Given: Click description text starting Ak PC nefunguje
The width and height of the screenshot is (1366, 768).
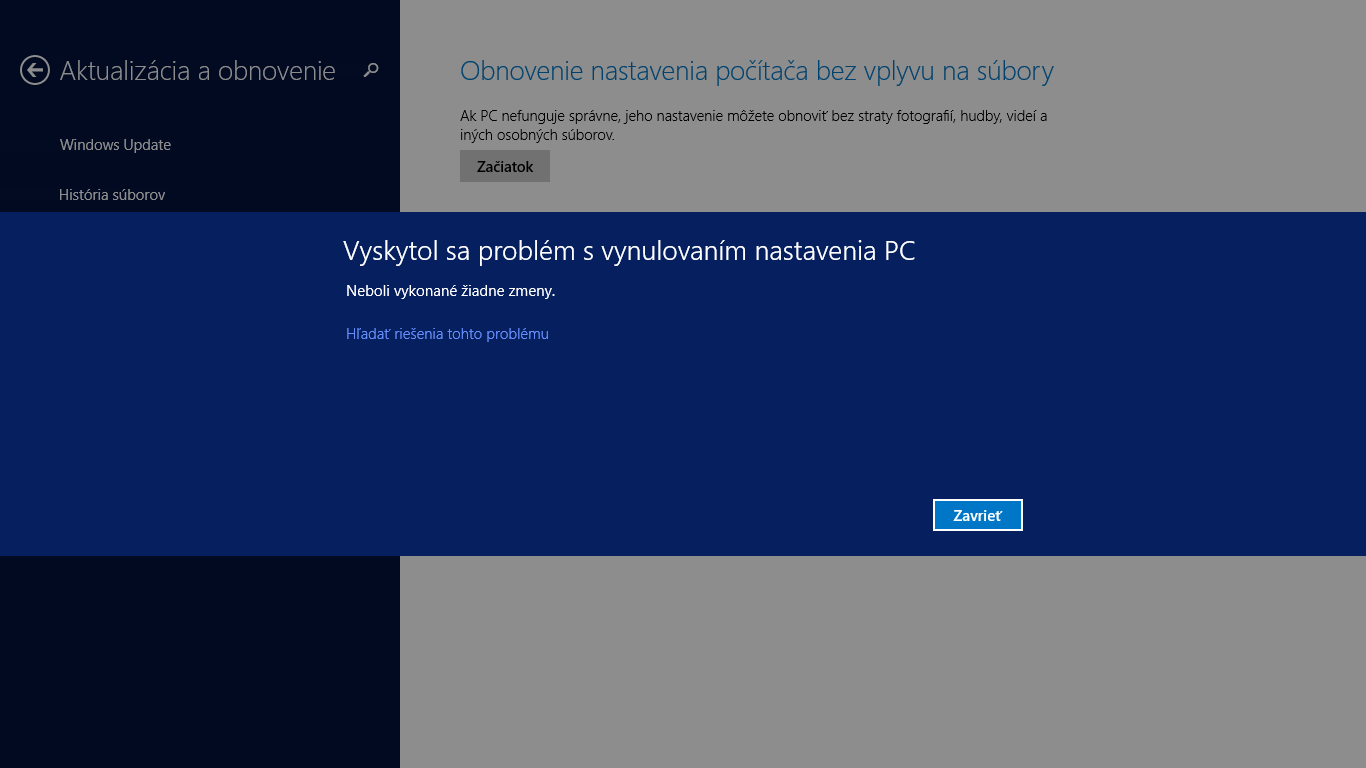Looking at the screenshot, I should (754, 125).
